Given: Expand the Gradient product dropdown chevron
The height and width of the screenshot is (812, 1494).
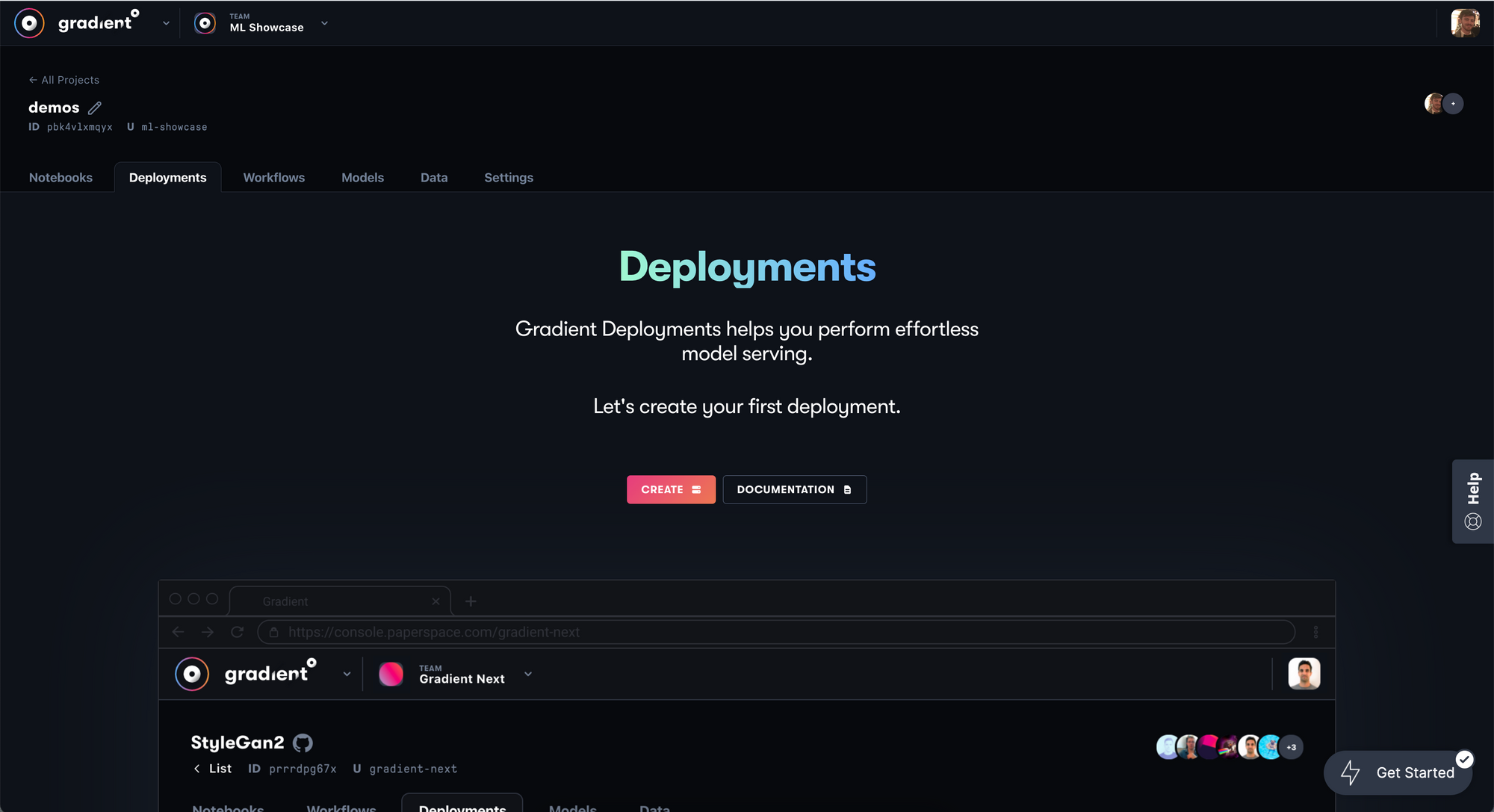Looking at the screenshot, I should (x=166, y=23).
